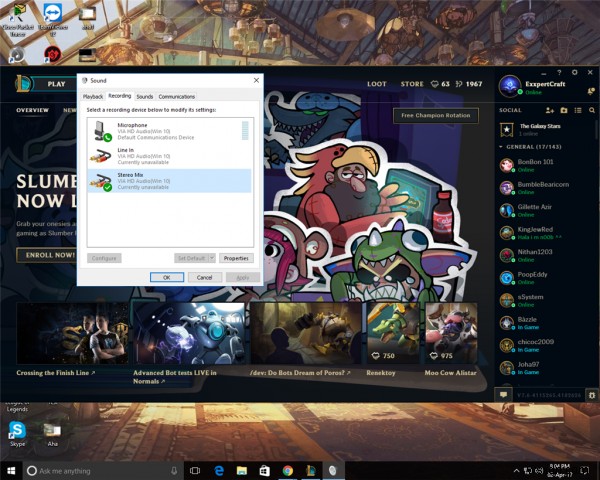Click the Free Champion Rotation button
The height and width of the screenshot is (480, 600).
pos(435,115)
